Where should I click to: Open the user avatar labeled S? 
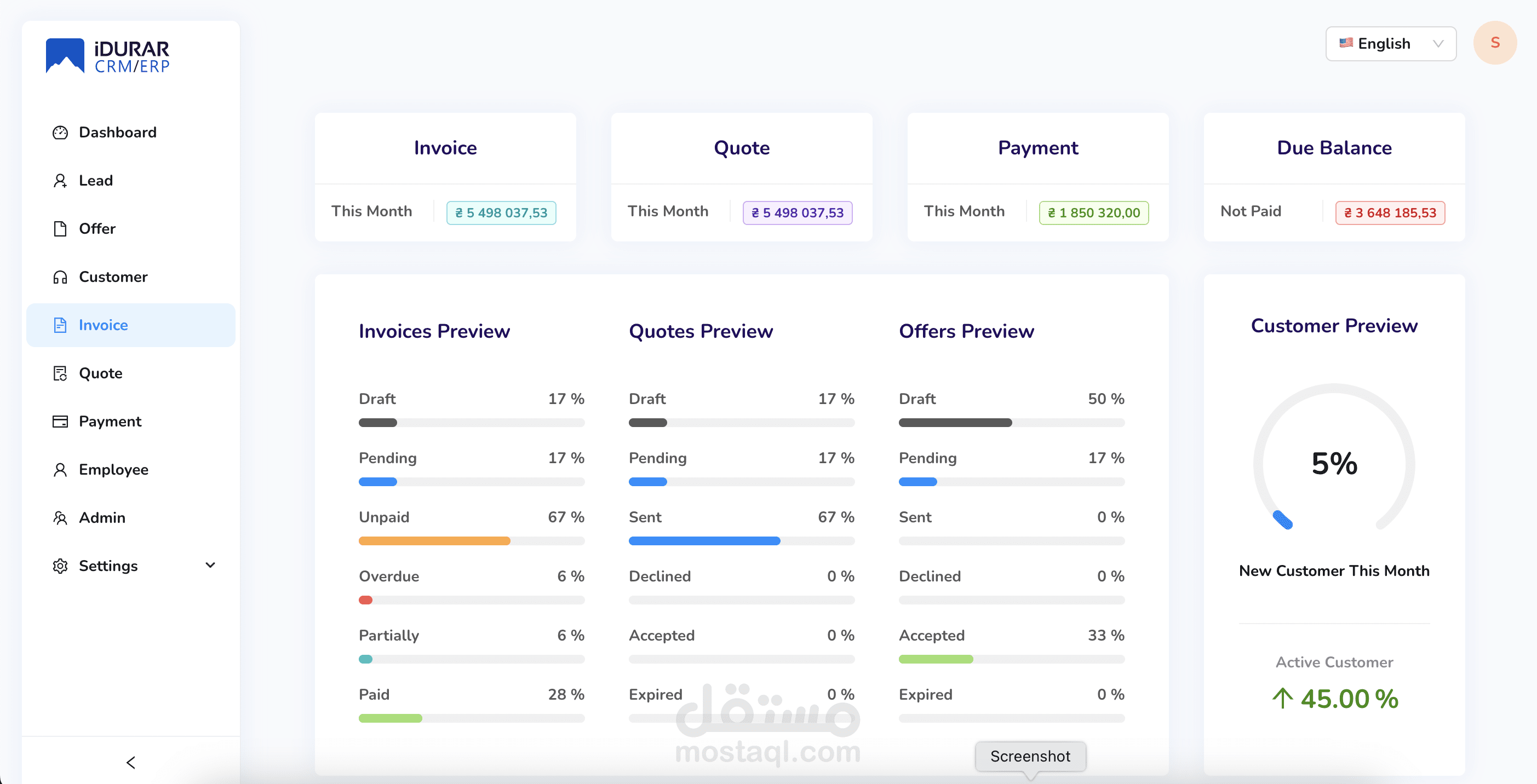(x=1495, y=43)
